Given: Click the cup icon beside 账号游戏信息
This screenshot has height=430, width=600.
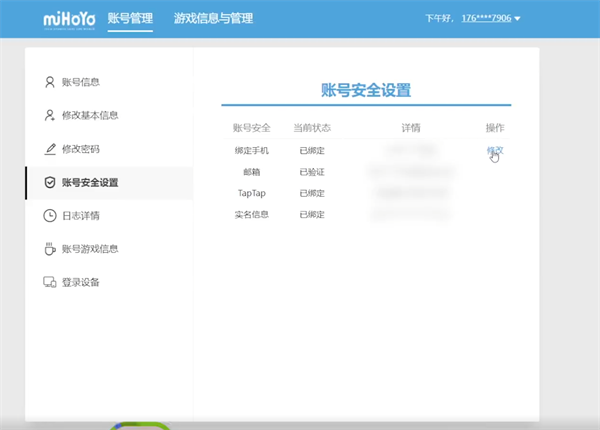Looking at the screenshot, I should (50, 248).
